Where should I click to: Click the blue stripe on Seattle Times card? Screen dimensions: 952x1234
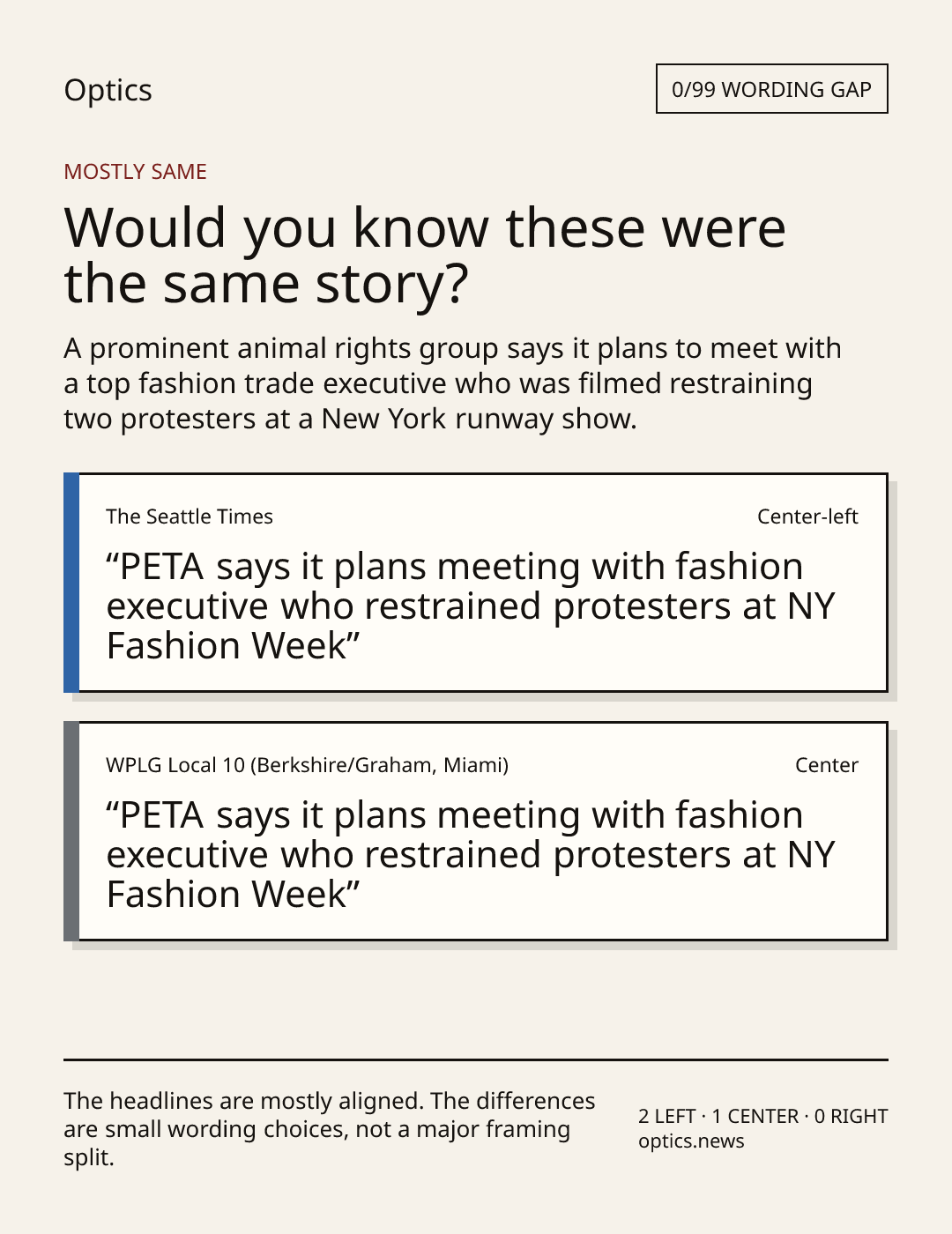71,583
